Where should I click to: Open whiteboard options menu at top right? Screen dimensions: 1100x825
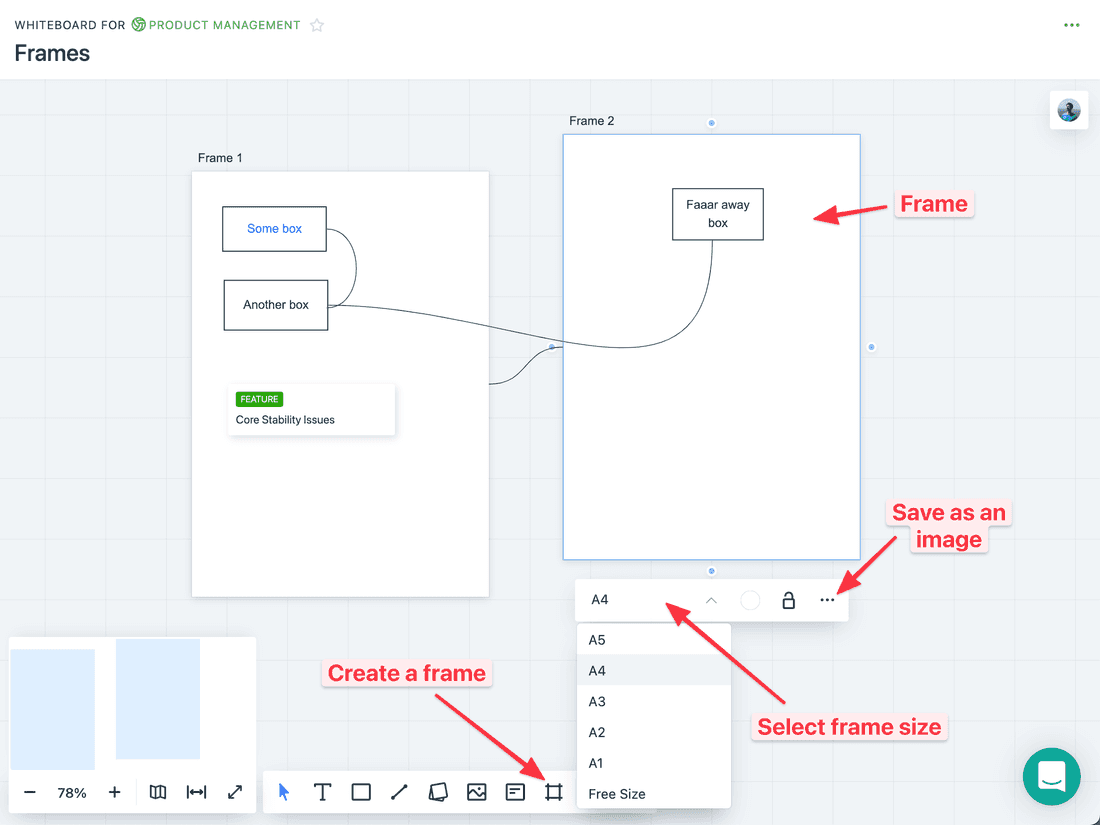tap(1072, 25)
